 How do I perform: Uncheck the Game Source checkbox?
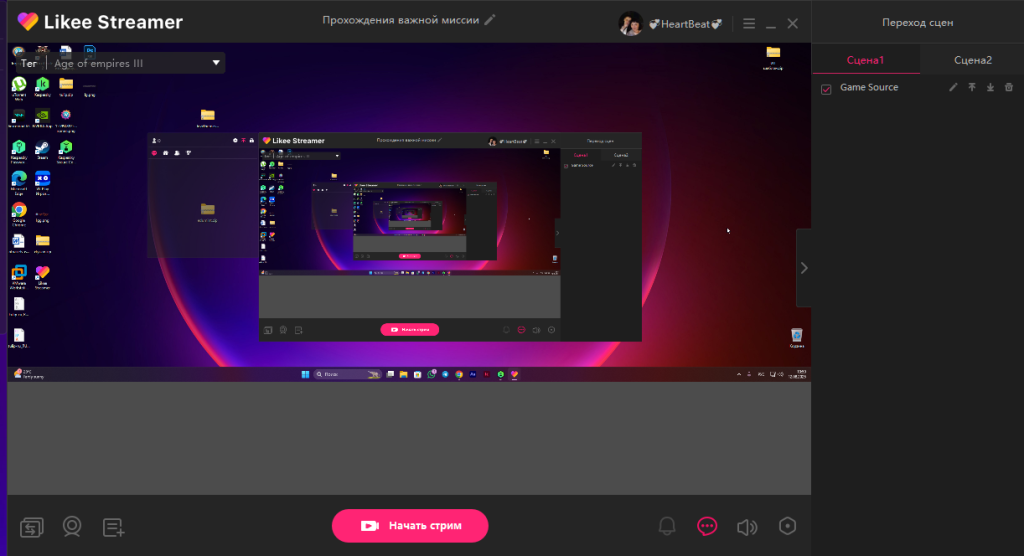click(826, 89)
